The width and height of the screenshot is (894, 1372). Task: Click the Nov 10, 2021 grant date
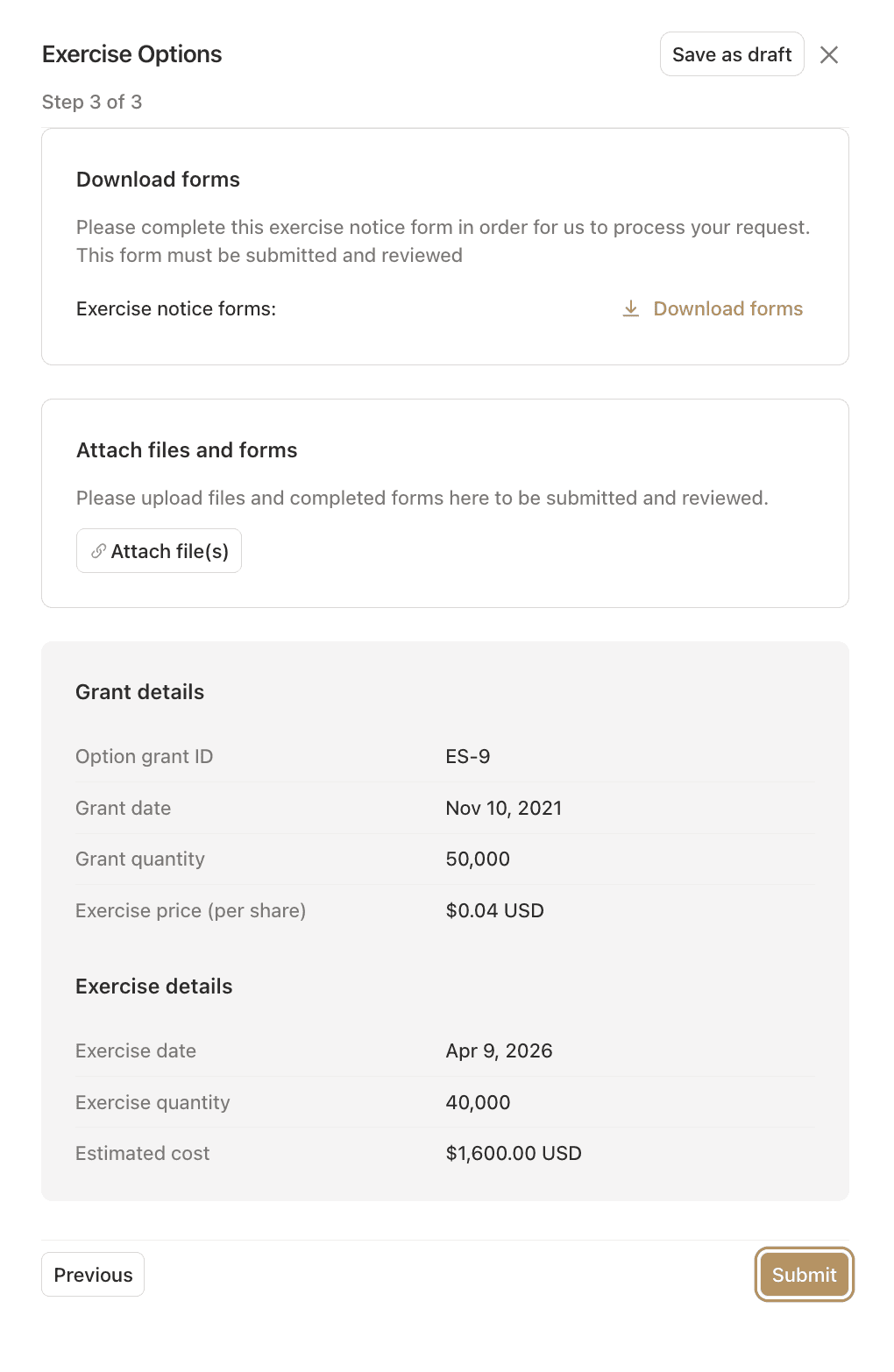(x=504, y=808)
